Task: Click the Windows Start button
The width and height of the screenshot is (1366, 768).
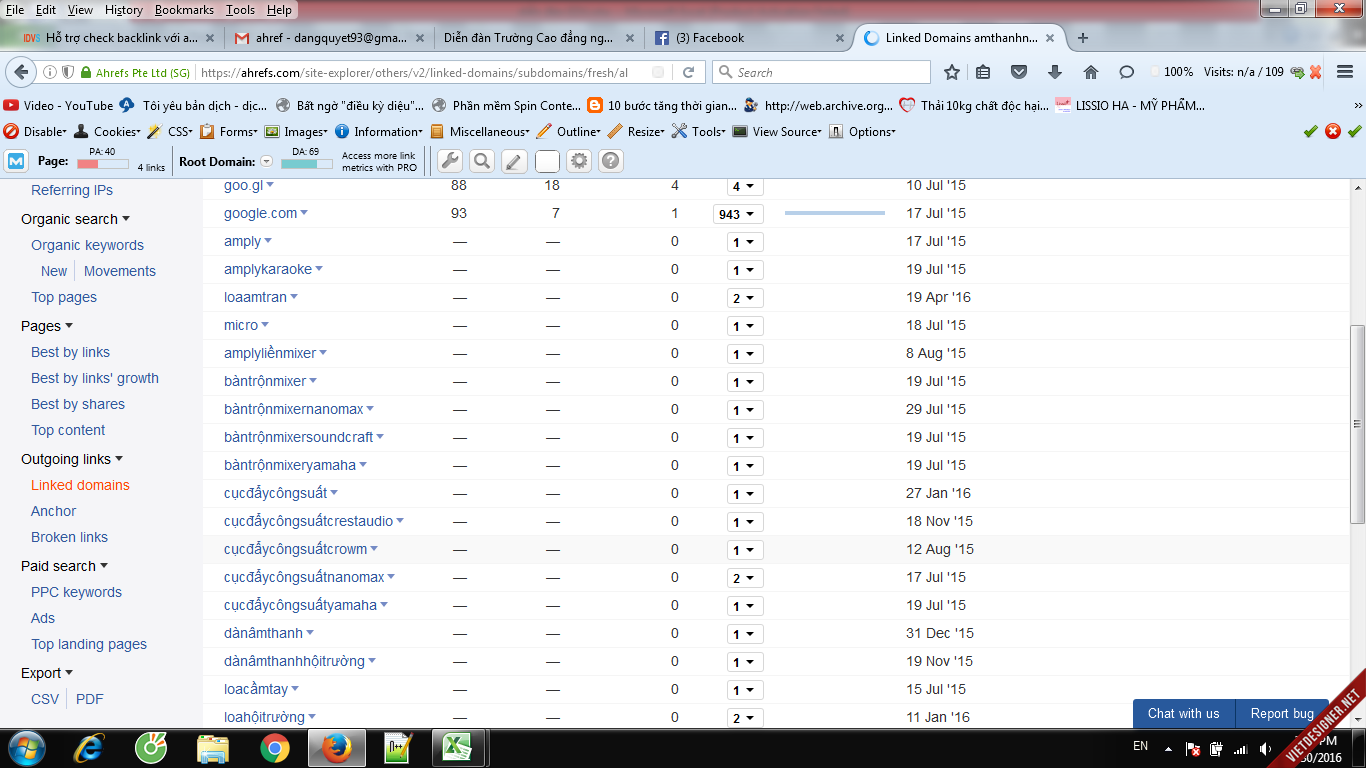Action: coord(26,747)
